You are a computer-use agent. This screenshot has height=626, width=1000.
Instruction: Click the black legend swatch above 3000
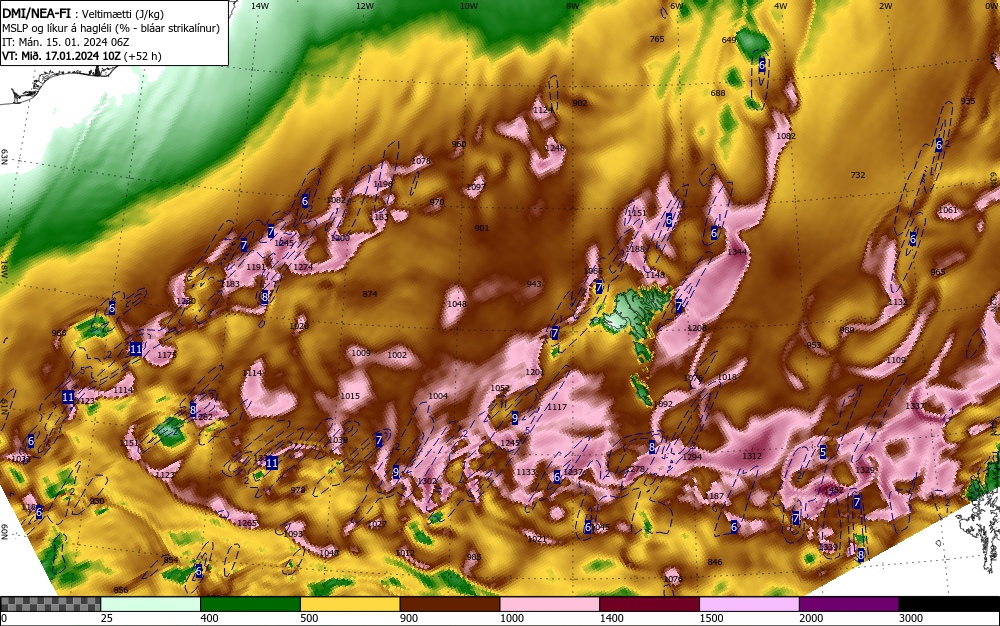pyautogui.click(x=949, y=604)
